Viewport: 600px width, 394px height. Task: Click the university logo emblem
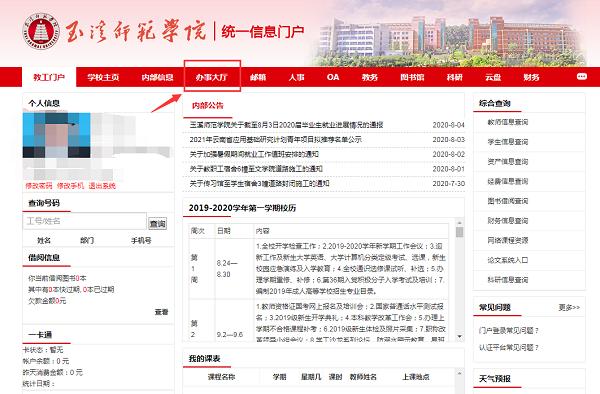[x=41, y=31]
